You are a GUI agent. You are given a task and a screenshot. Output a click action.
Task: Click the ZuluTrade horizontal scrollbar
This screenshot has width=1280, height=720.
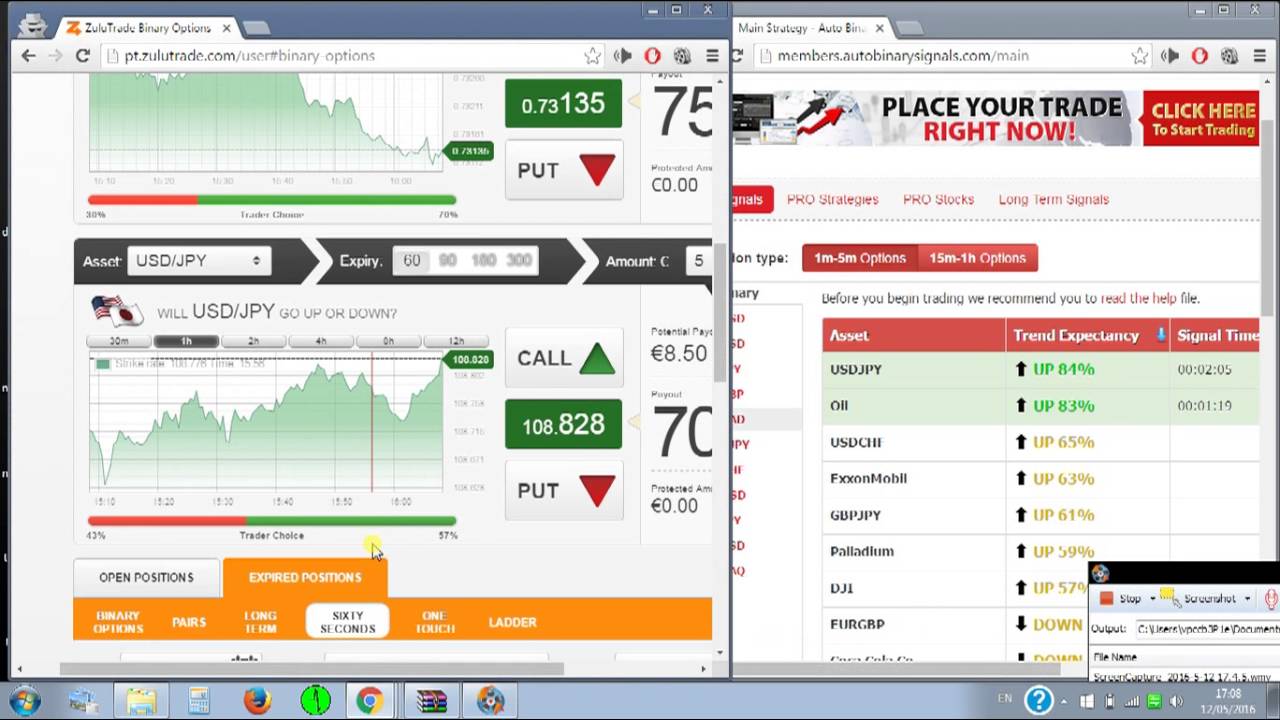(311, 669)
